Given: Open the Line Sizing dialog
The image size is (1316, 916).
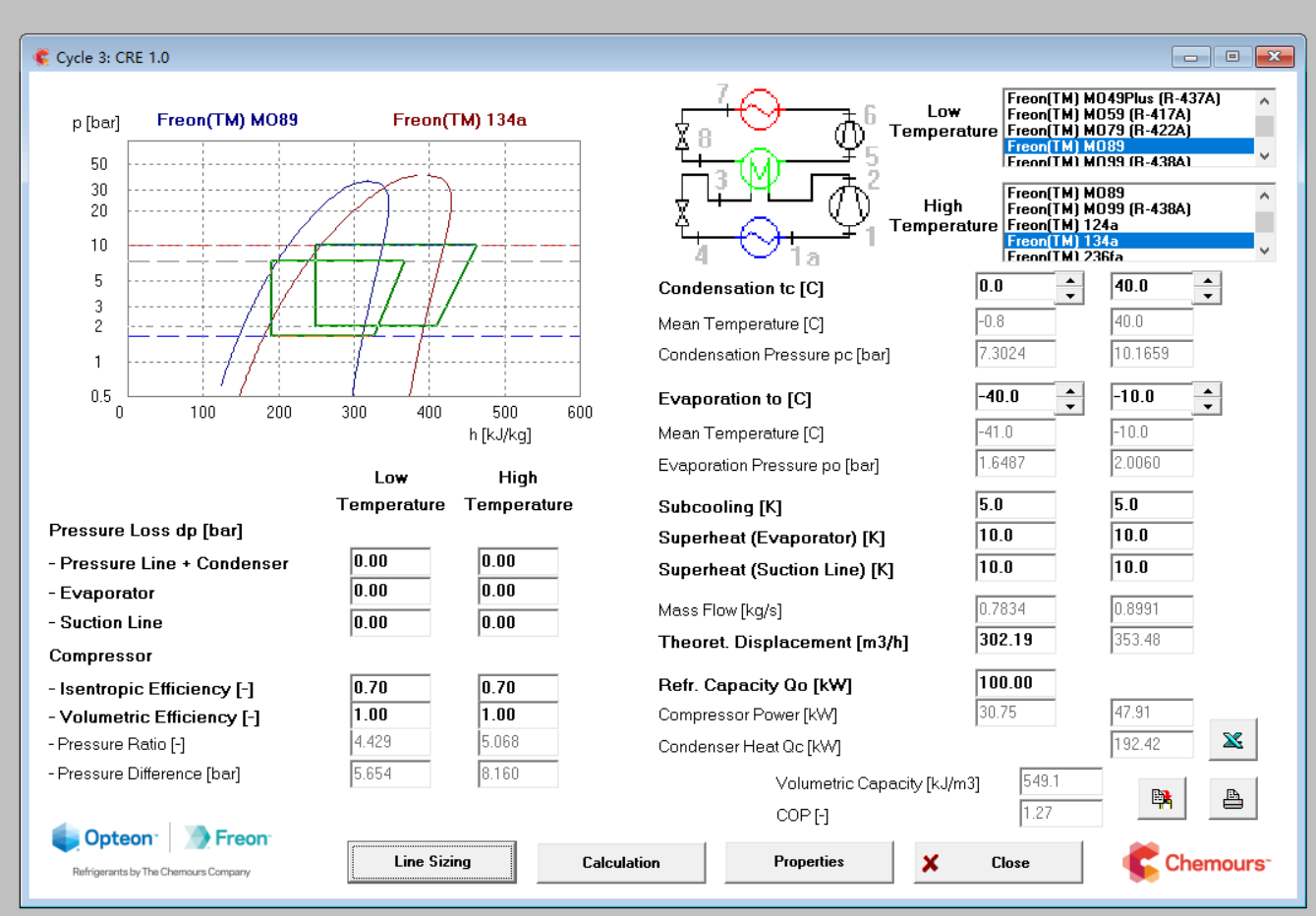Looking at the screenshot, I should tap(432, 862).
